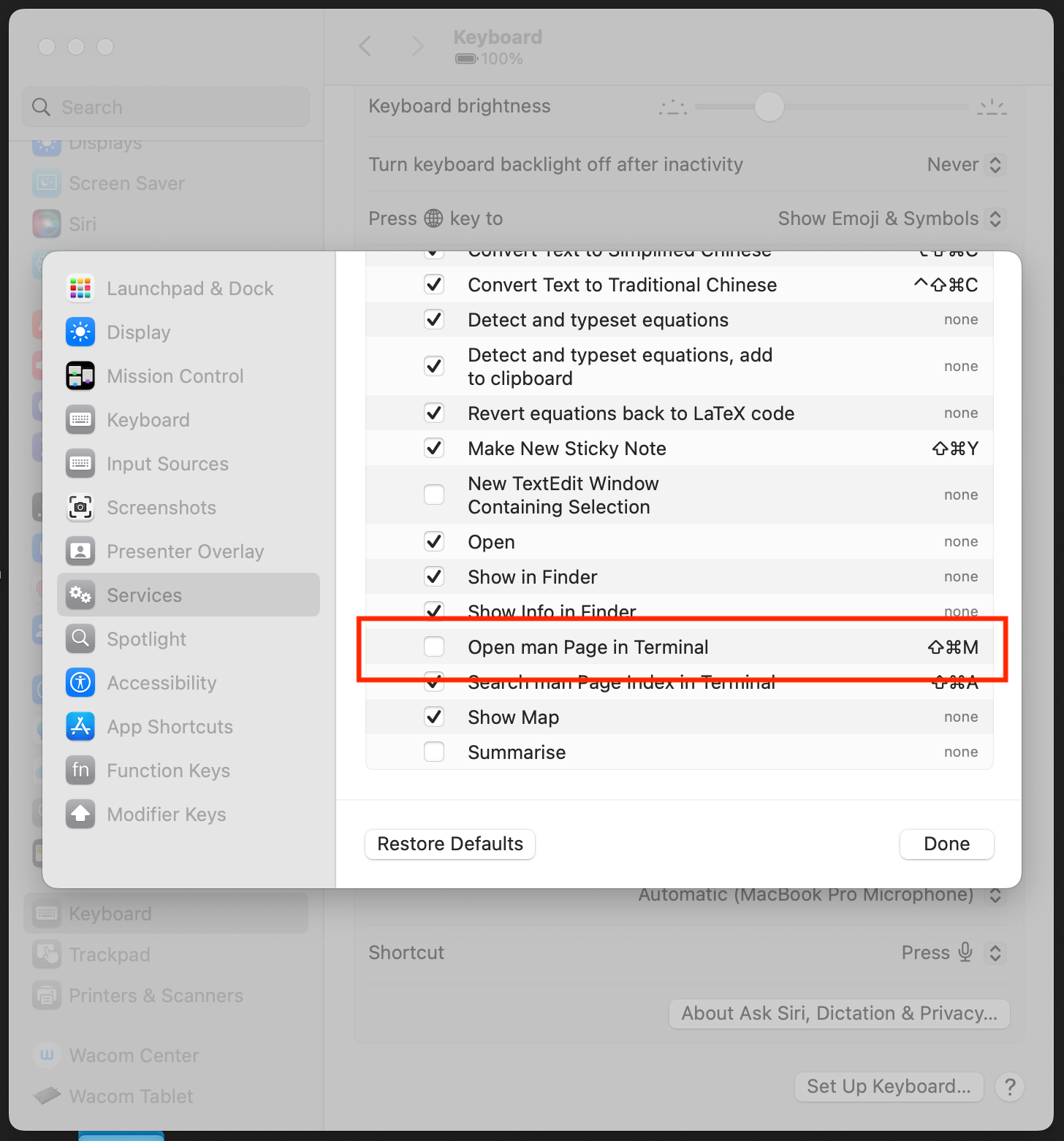Screen dimensions: 1064x1141
Task: Select Keyboard in the settings sidebar
Action: pos(167,913)
